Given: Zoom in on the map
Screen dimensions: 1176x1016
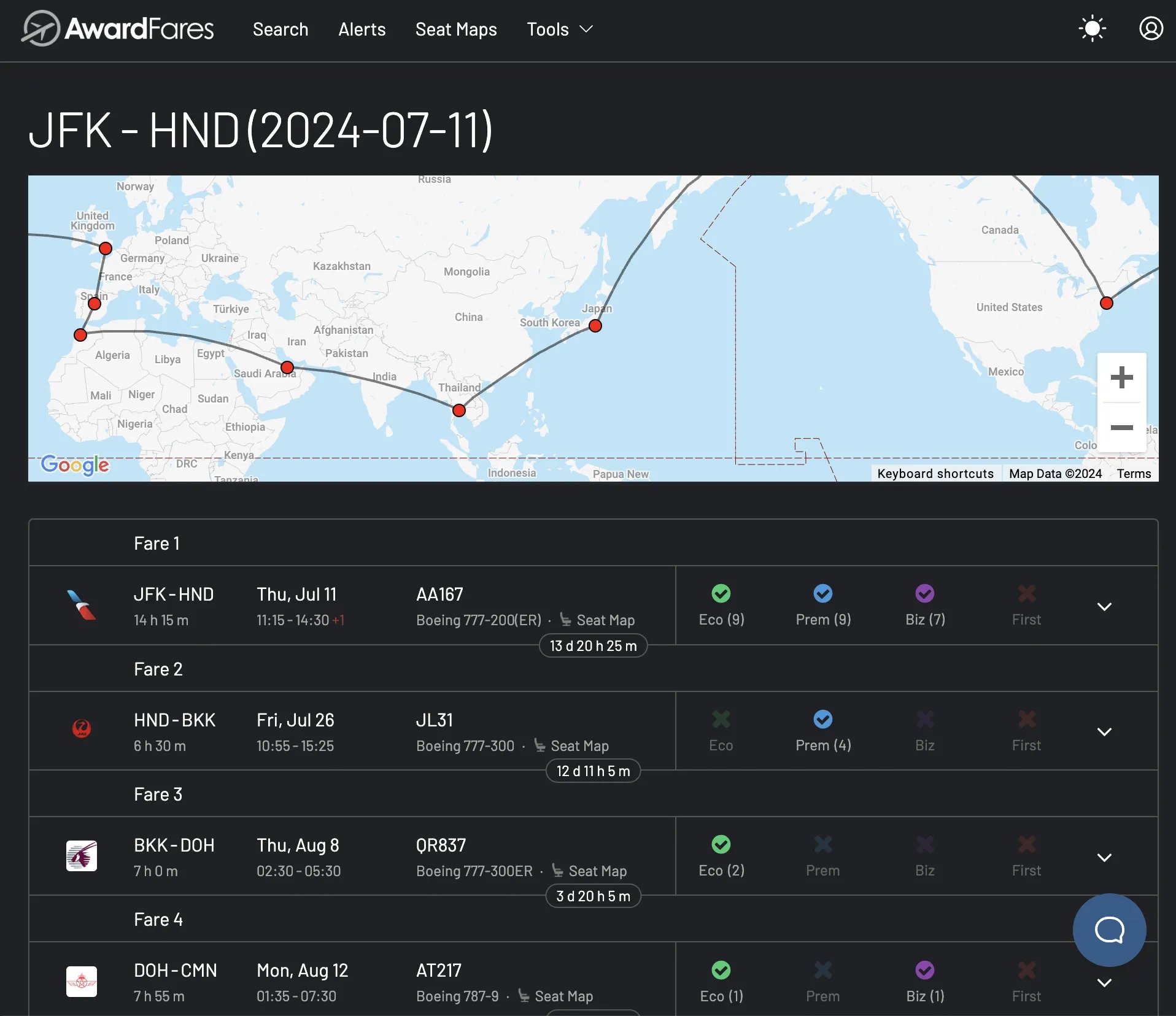Looking at the screenshot, I should pos(1121,377).
